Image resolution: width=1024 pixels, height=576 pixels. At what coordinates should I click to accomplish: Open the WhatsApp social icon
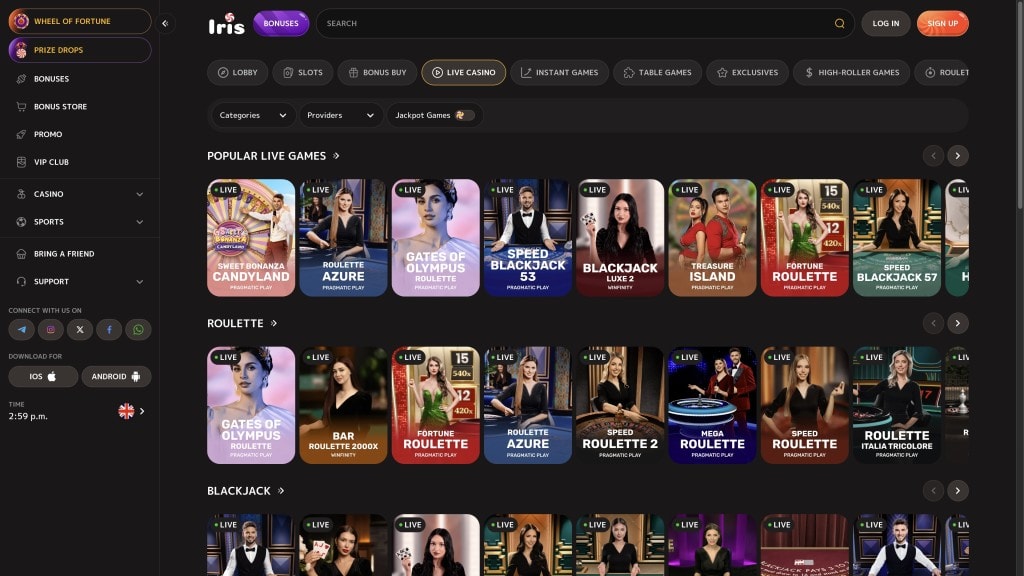[138, 330]
